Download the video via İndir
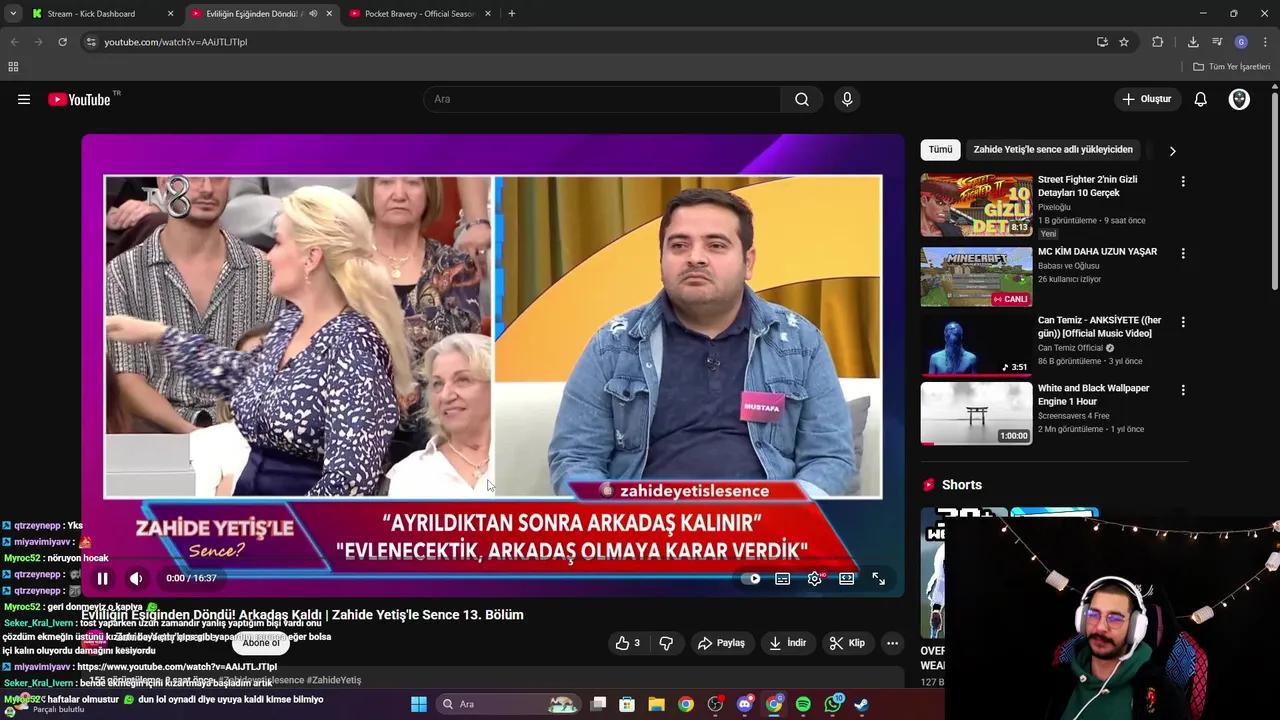 point(787,643)
